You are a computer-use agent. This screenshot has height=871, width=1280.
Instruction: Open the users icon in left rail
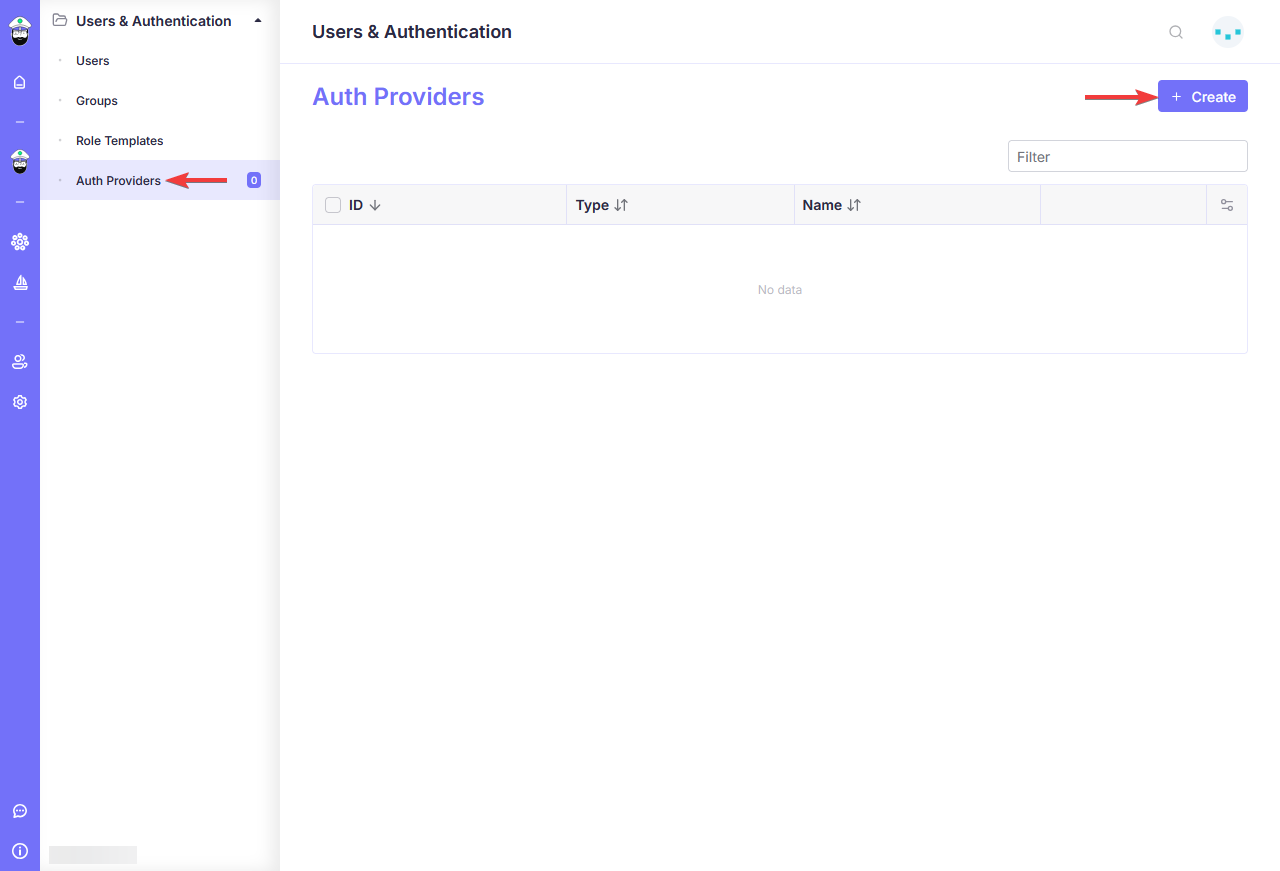coord(19,362)
